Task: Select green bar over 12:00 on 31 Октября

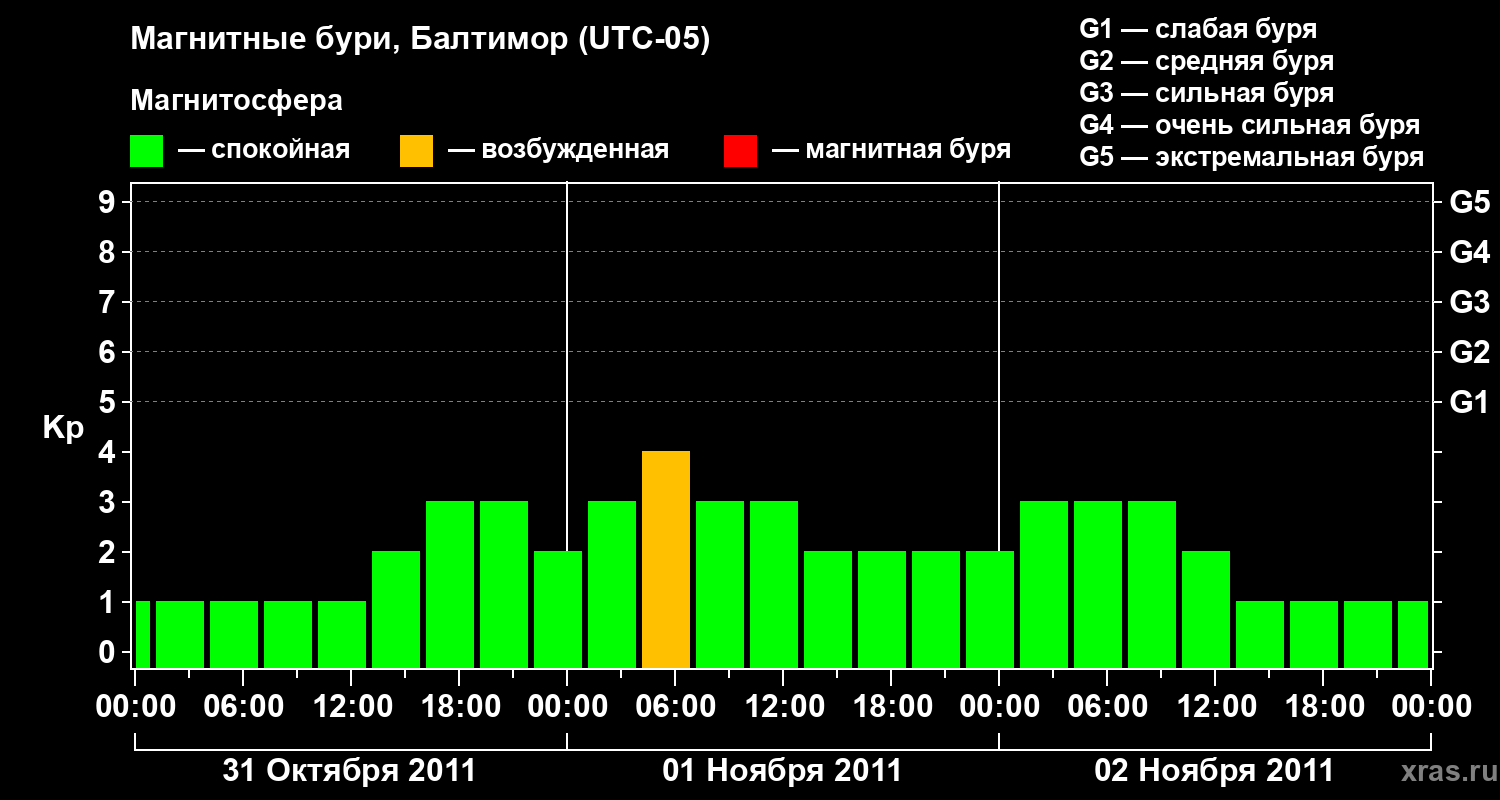Action: click(x=342, y=635)
